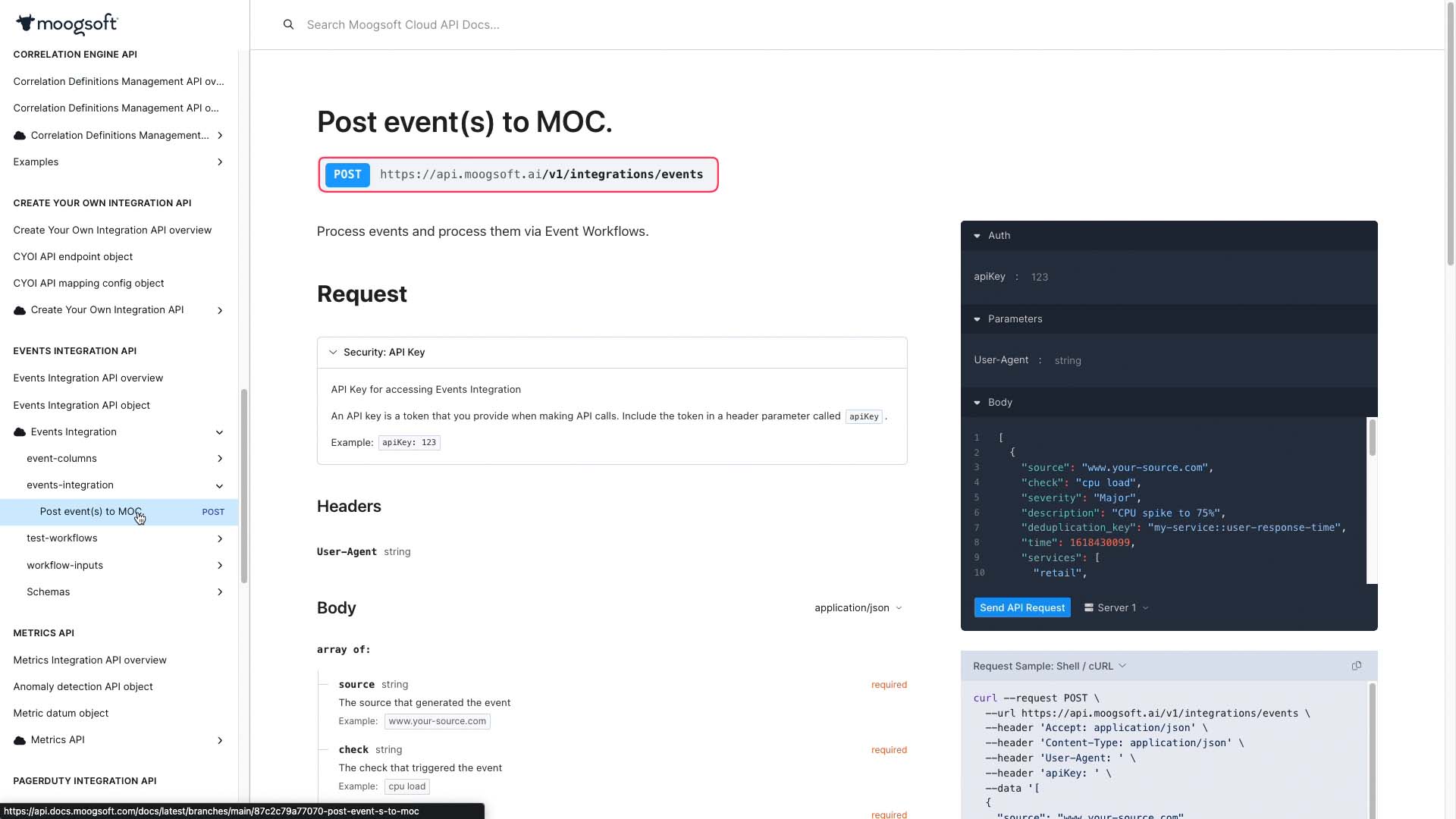Image resolution: width=1456 pixels, height=819 pixels.
Task: Click the check field name
Action: pos(353,750)
